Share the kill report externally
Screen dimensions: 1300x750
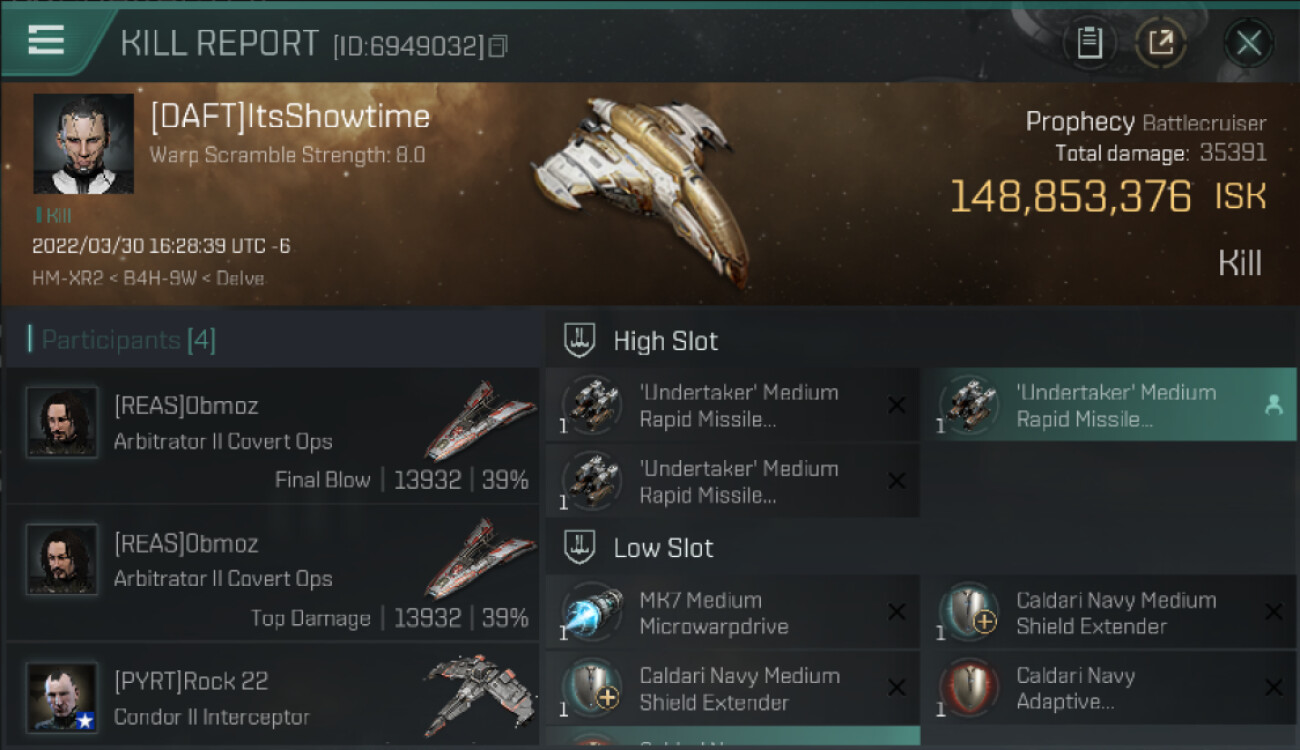pyautogui.click(x=1160, y=43)
